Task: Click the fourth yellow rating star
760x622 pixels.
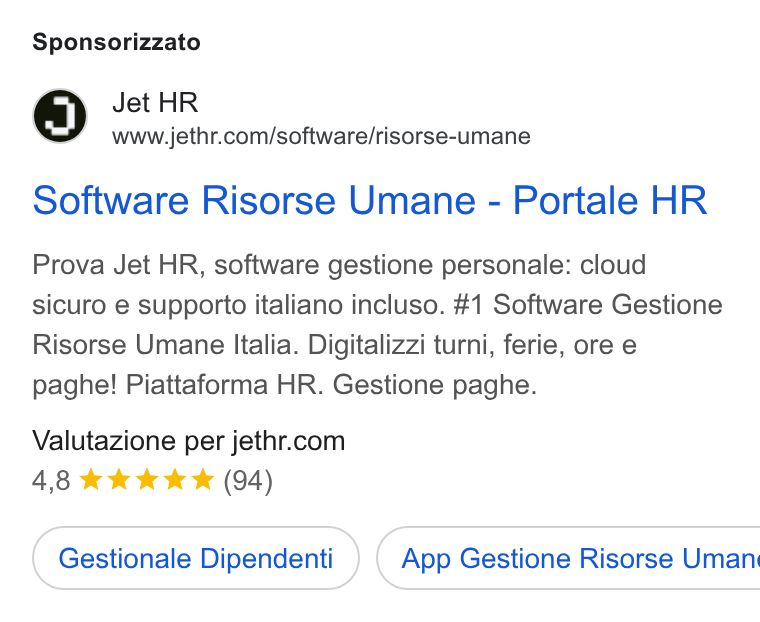Action: (x=174, y=480)
